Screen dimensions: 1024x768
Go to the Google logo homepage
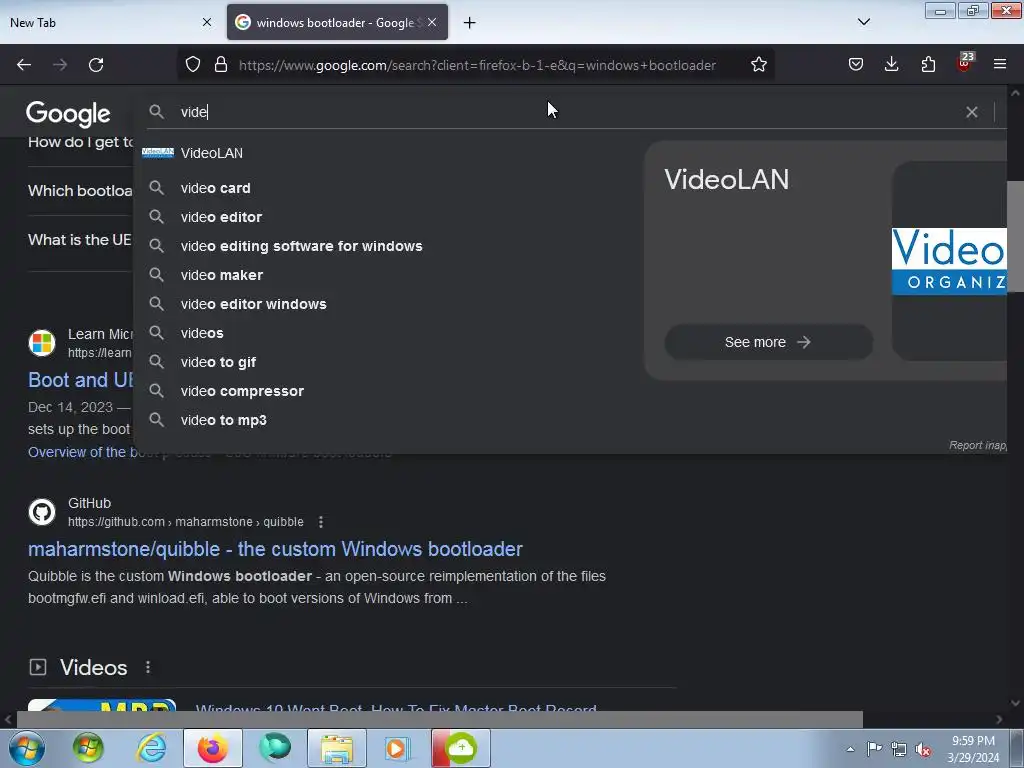69,114
